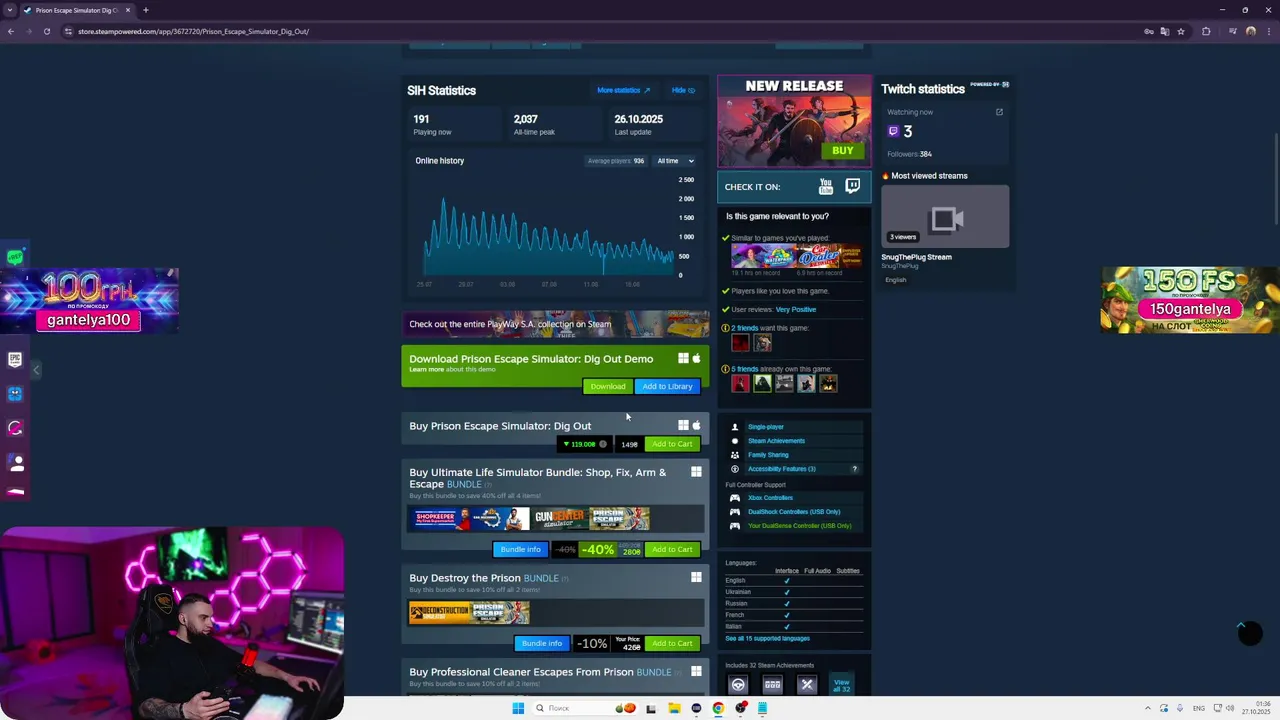This screenshot has height=720, width=1280.
Task: Open the Windows Start menu
Action: (x=518, y=708)
